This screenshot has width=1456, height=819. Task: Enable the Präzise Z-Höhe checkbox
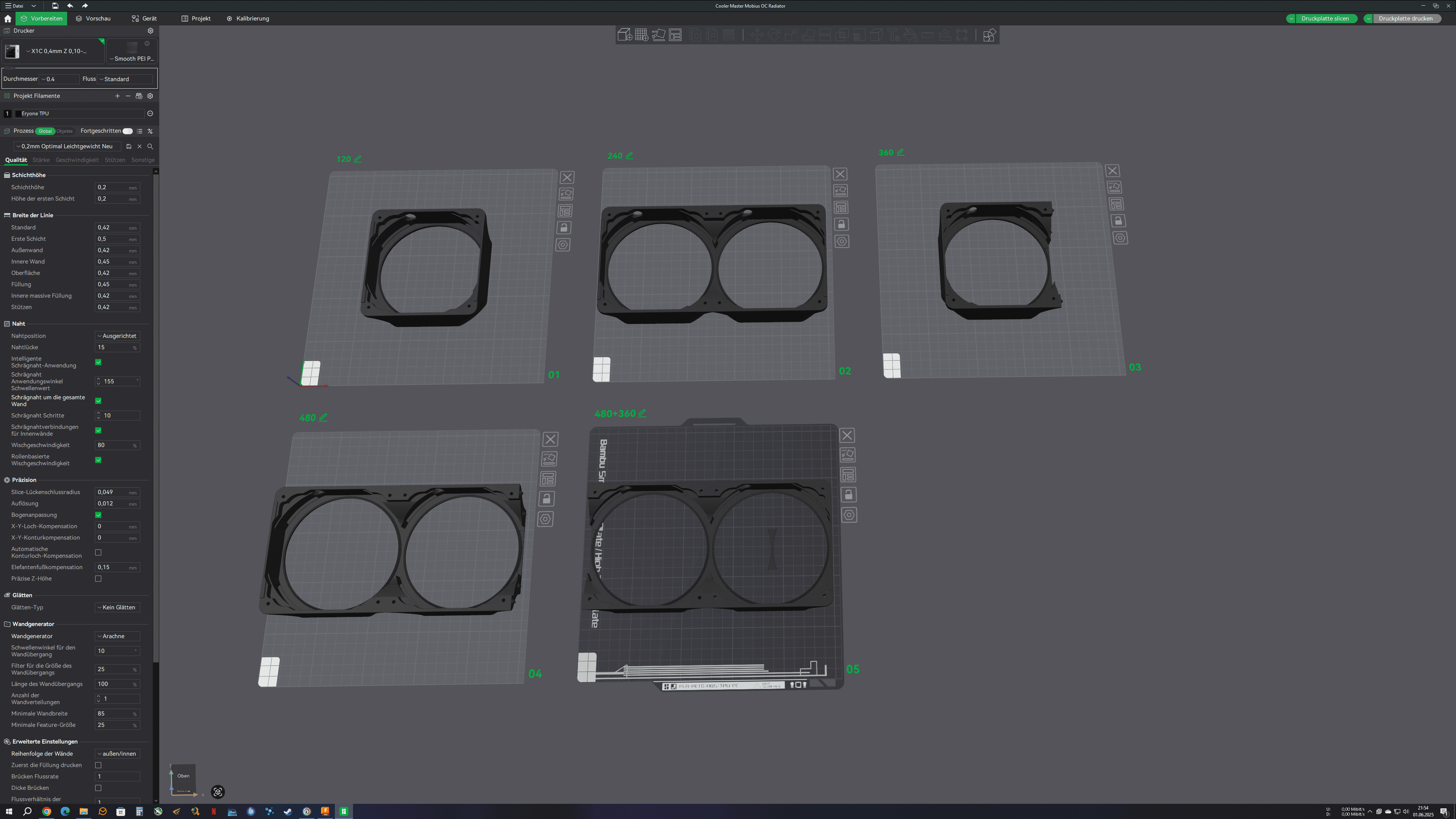coord(98,579)
